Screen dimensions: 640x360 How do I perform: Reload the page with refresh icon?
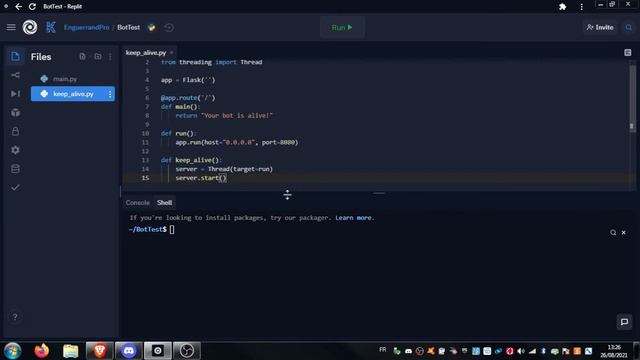point(32,7)
